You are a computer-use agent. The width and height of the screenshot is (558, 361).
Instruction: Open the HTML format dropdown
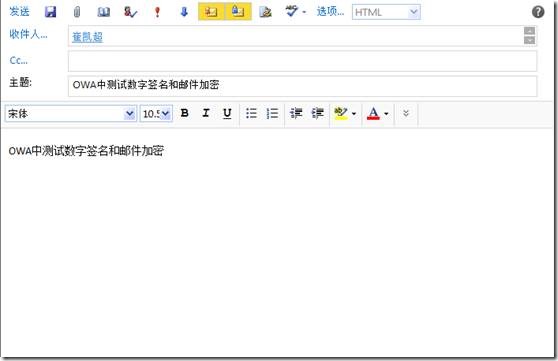[386, 12]
